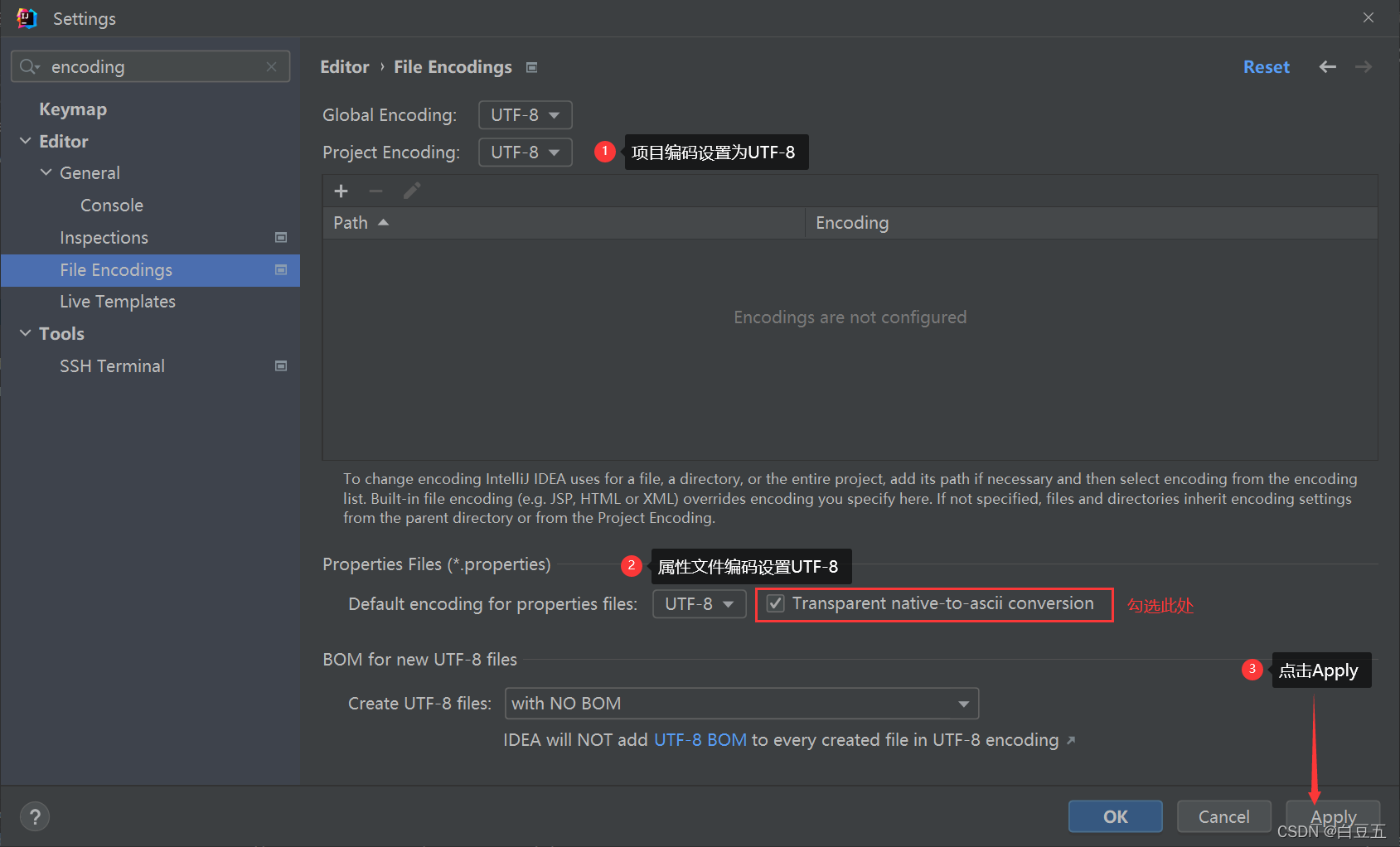Select Keymap in the settings tree
The width and height of the screenshot is (1400, 847).
click(x=73, y=109)
